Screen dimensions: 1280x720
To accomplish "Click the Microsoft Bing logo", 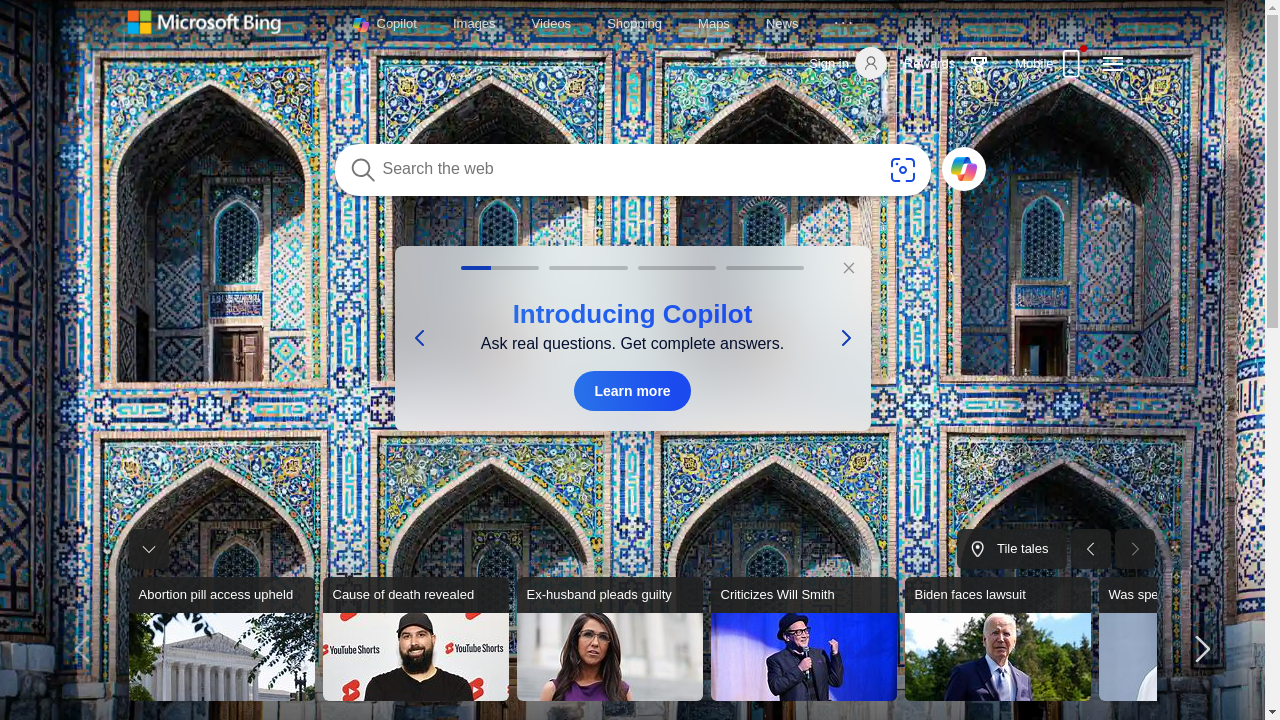I will pos(204,23).
